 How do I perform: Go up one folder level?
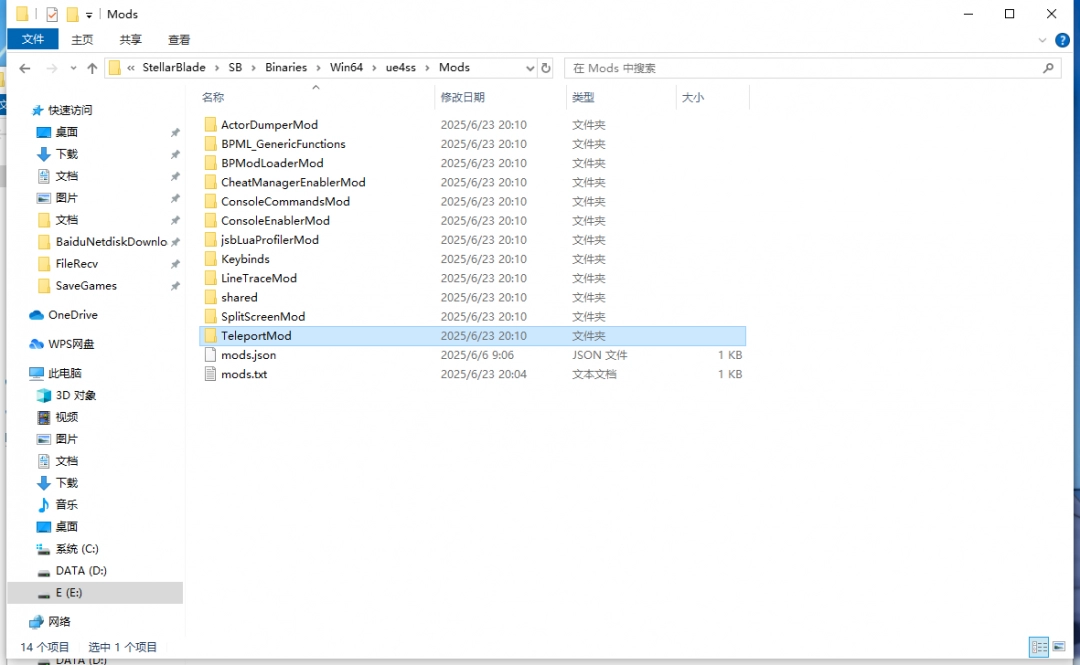pyautogui.click(x=92, y=68)
